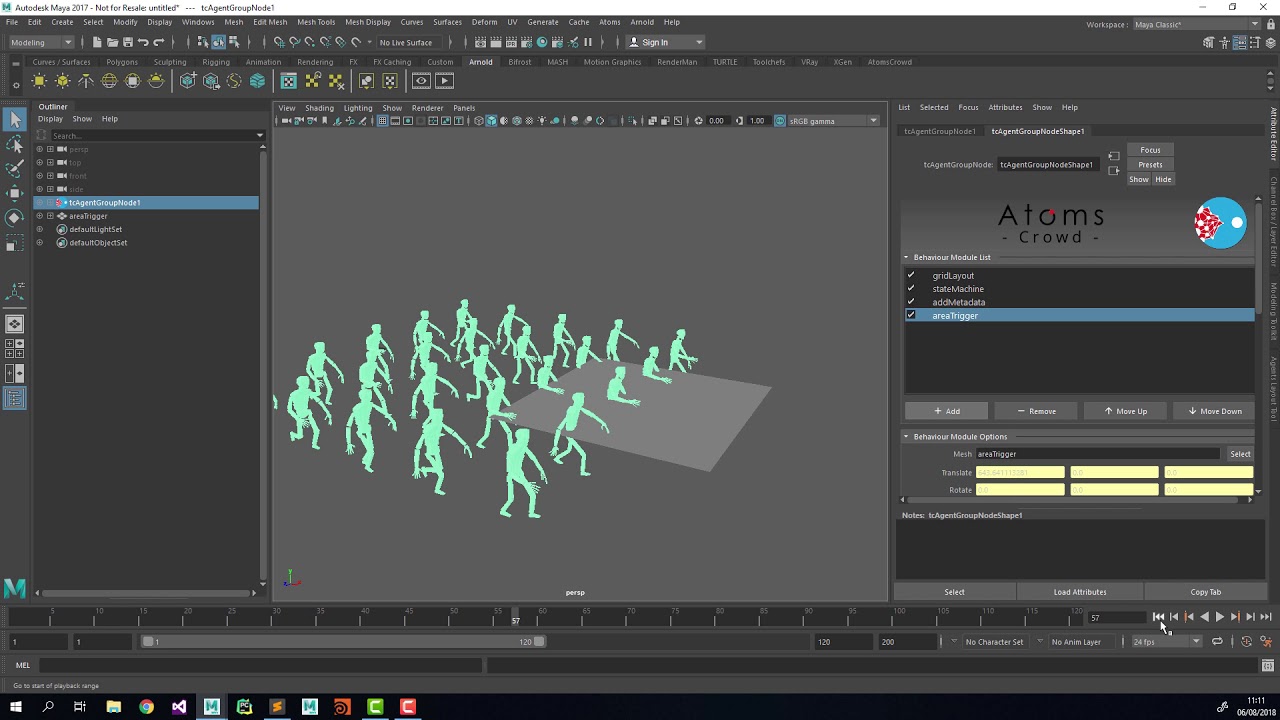The image size is (1280, 720).
Task: Open Google Chrome from the Windows taskbar
Action: coord(146,707)
